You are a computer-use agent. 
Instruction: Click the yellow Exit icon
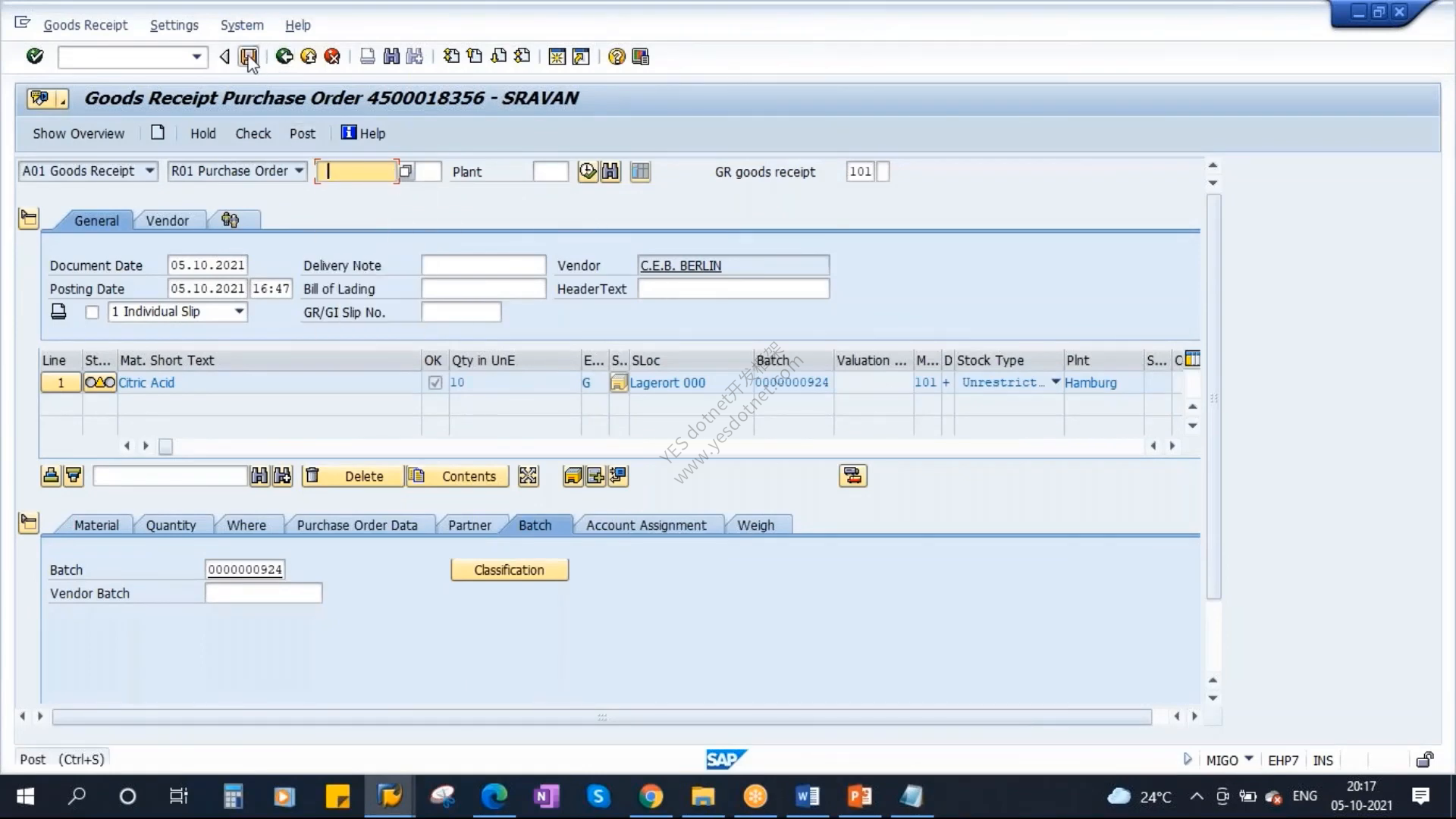click(309, 56)
